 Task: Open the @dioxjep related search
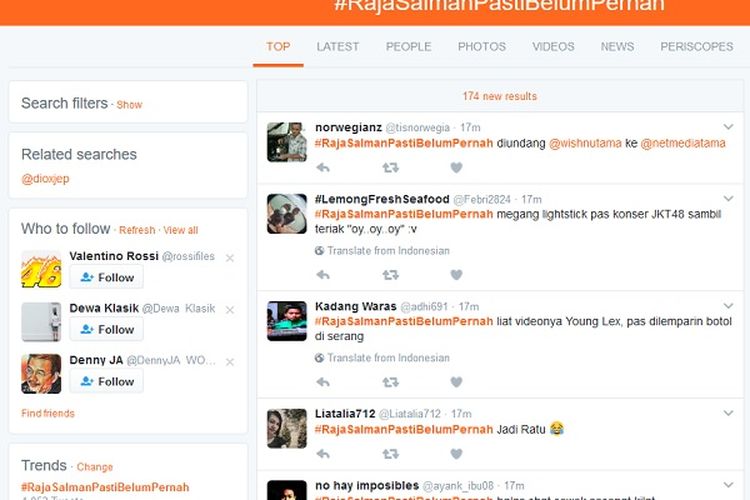pyautogui.click(x=45, y=178)
